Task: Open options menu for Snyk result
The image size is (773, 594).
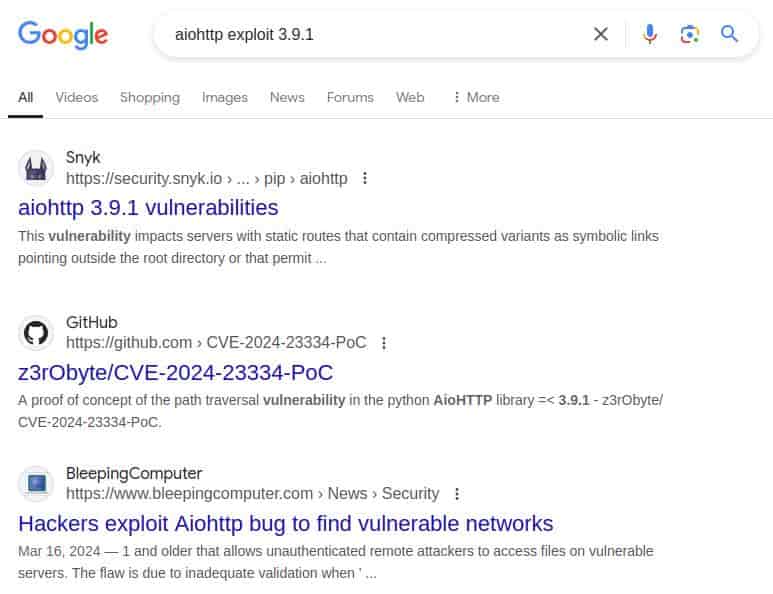Action: [x=365, y=178]
